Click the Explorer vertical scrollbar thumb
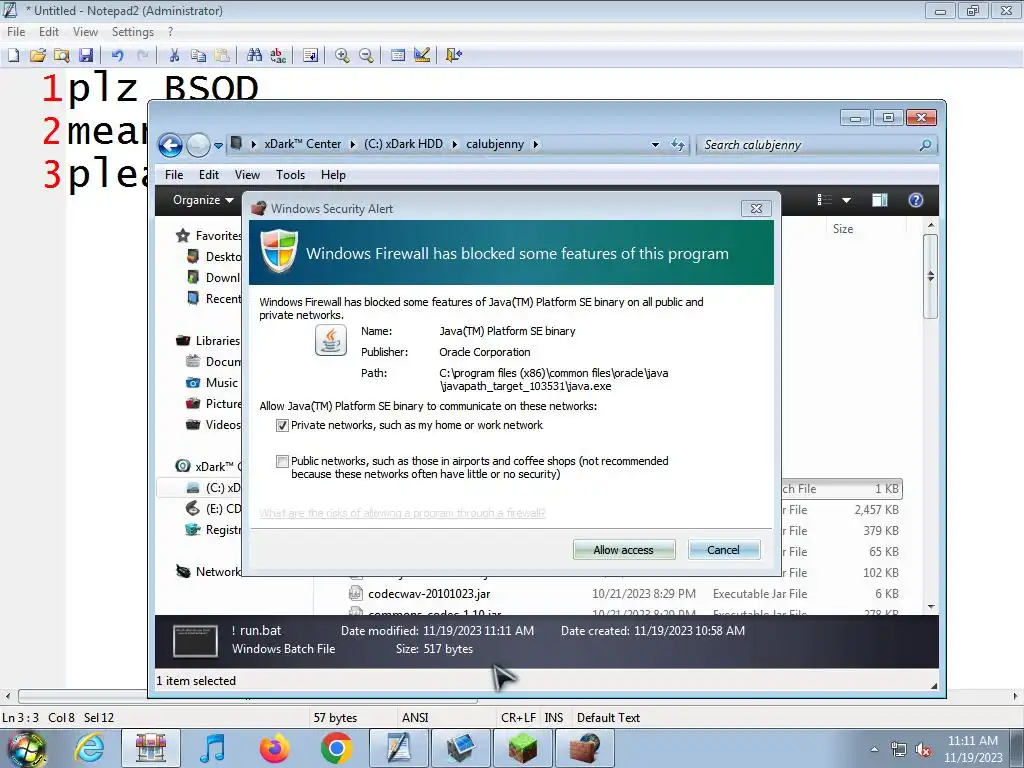The image size is (1024, 768). (931, 276)
